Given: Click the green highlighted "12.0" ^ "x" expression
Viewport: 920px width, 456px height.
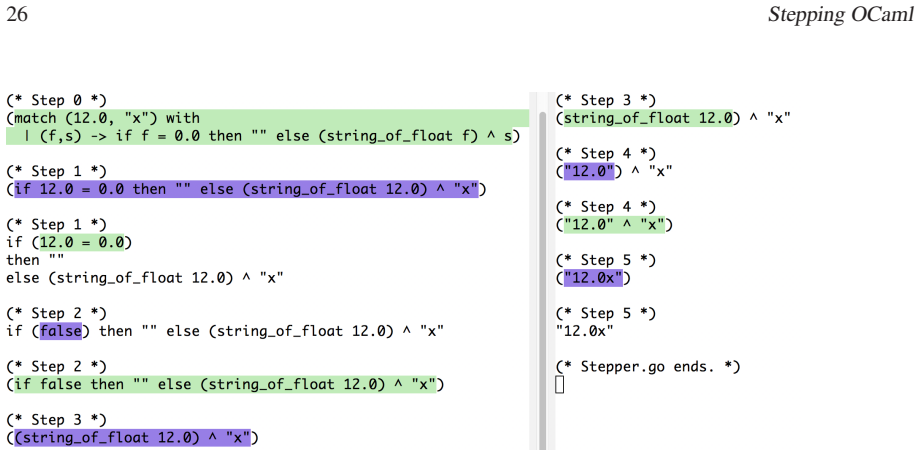Looking at the screenshot, I should [x=614, y=225].
